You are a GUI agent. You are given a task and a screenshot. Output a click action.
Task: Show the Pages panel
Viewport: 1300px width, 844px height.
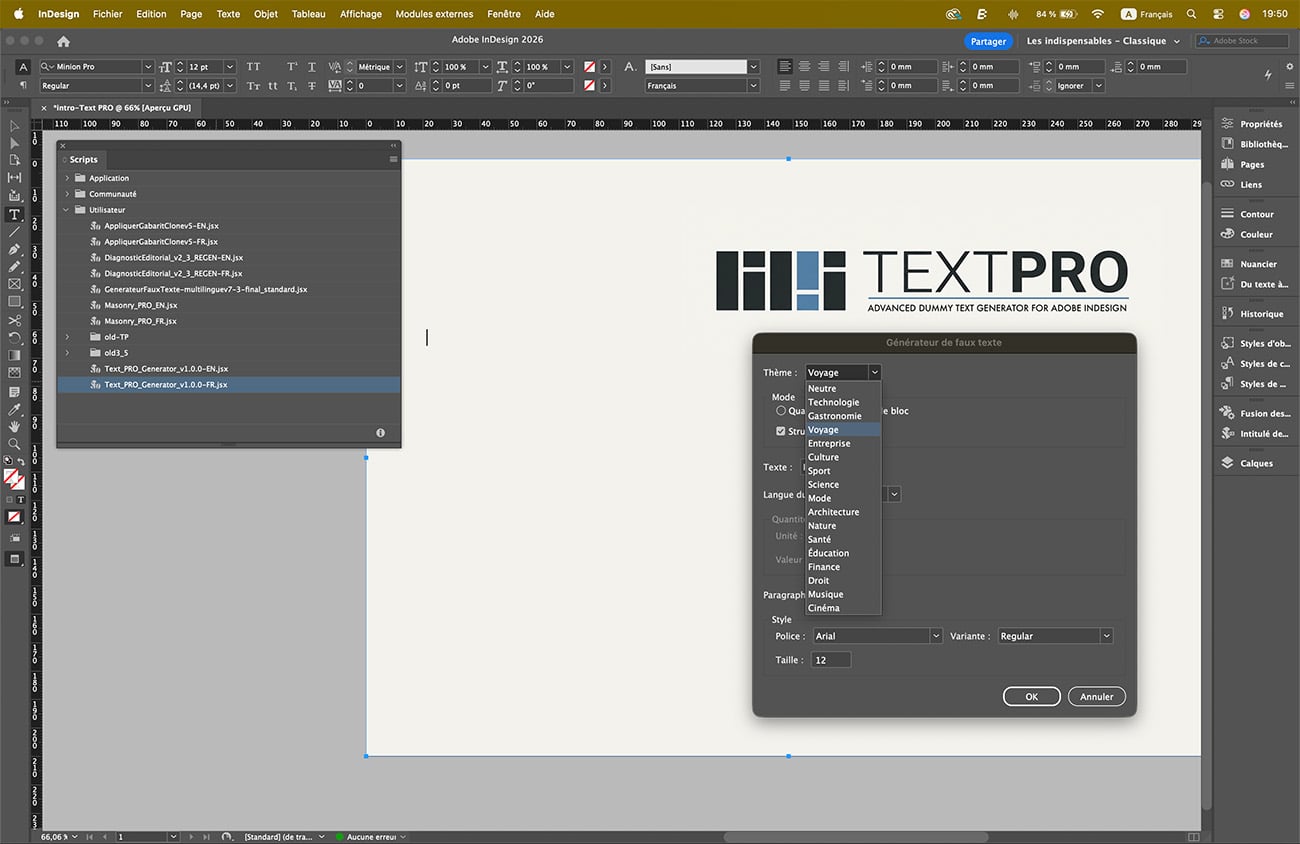(x=1251, y=164)
